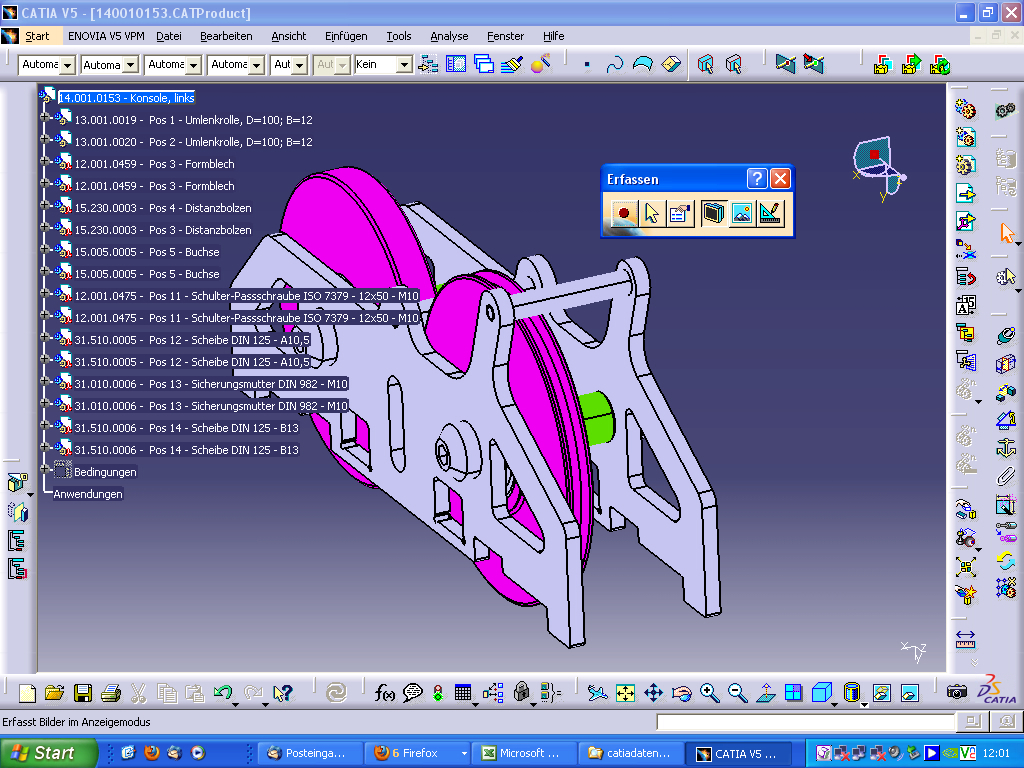Open the Ansicht menu
Image resolution: width=1024 pixels, height=768 pixels.
[x=289, y=36]
